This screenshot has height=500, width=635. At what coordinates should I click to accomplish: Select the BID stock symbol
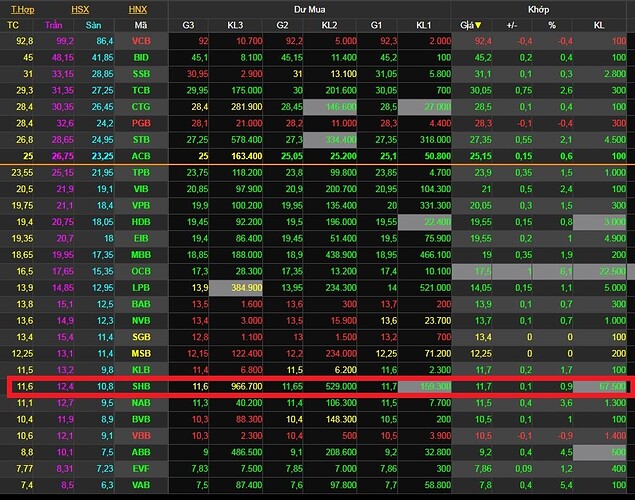[x=141, y=57]
